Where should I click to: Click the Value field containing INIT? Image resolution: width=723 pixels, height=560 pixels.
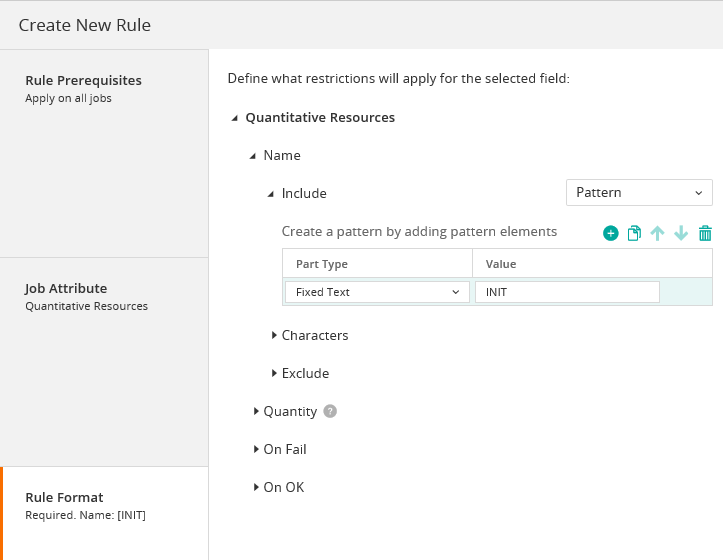click(567, 292)
